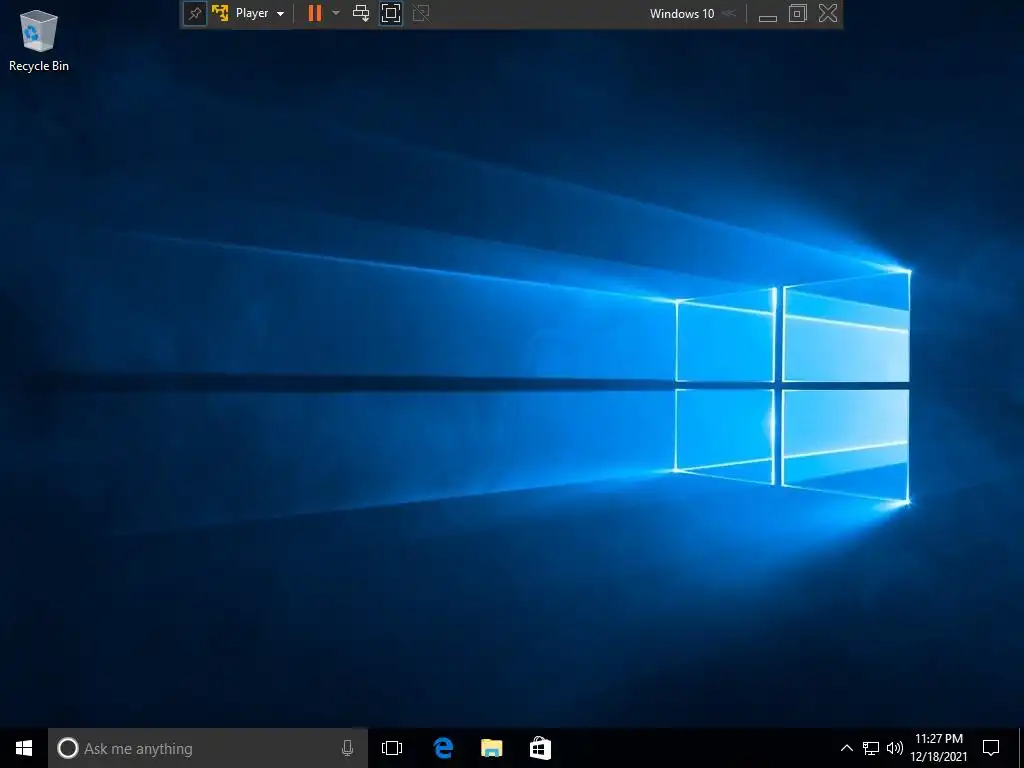Click the Cortana circle icon
The width and height of the screenshot is (1024, 768).
coord(67,748)
